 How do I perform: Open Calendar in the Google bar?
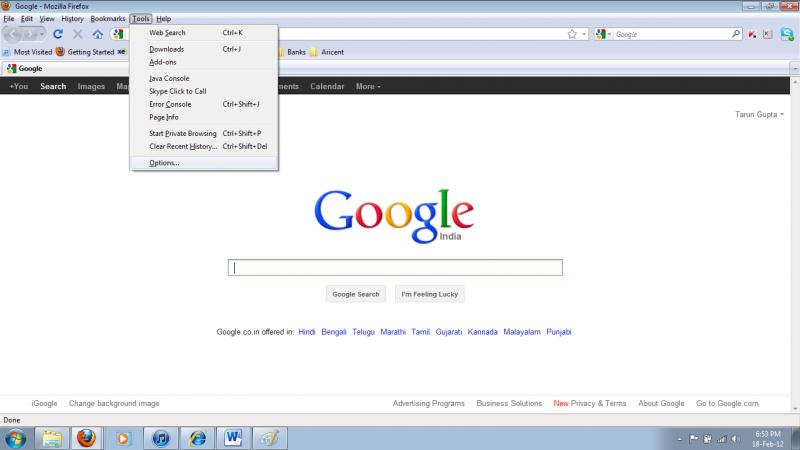(x=327, y=86)
